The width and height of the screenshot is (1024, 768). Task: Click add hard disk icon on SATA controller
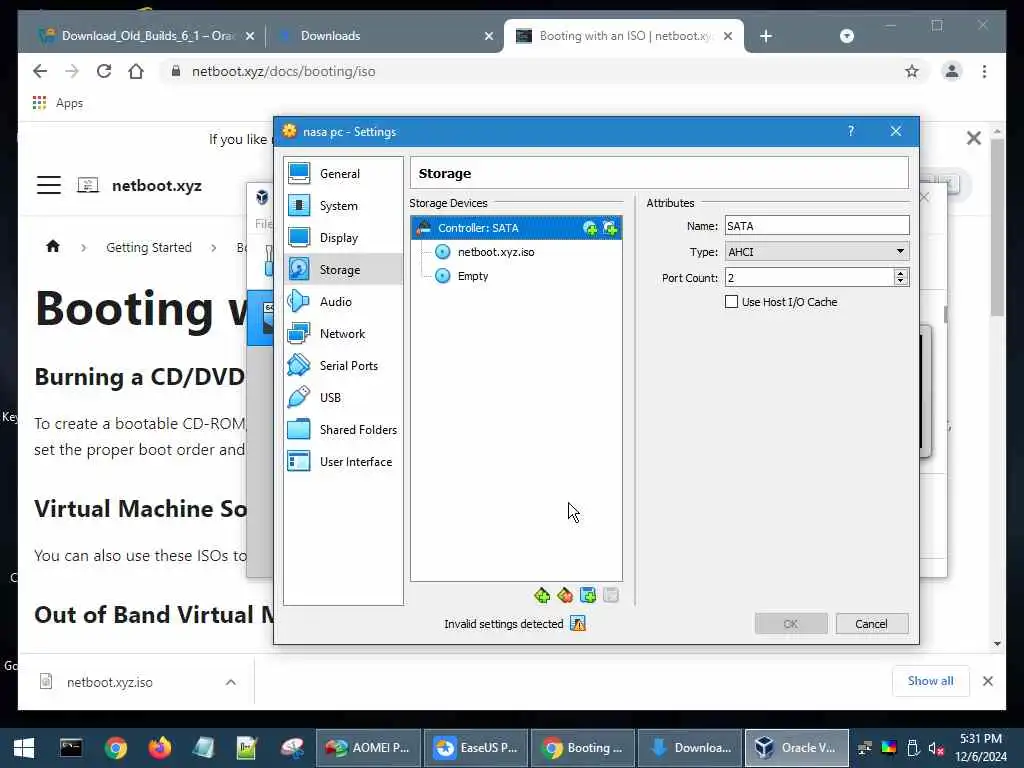tap(610, 228)
